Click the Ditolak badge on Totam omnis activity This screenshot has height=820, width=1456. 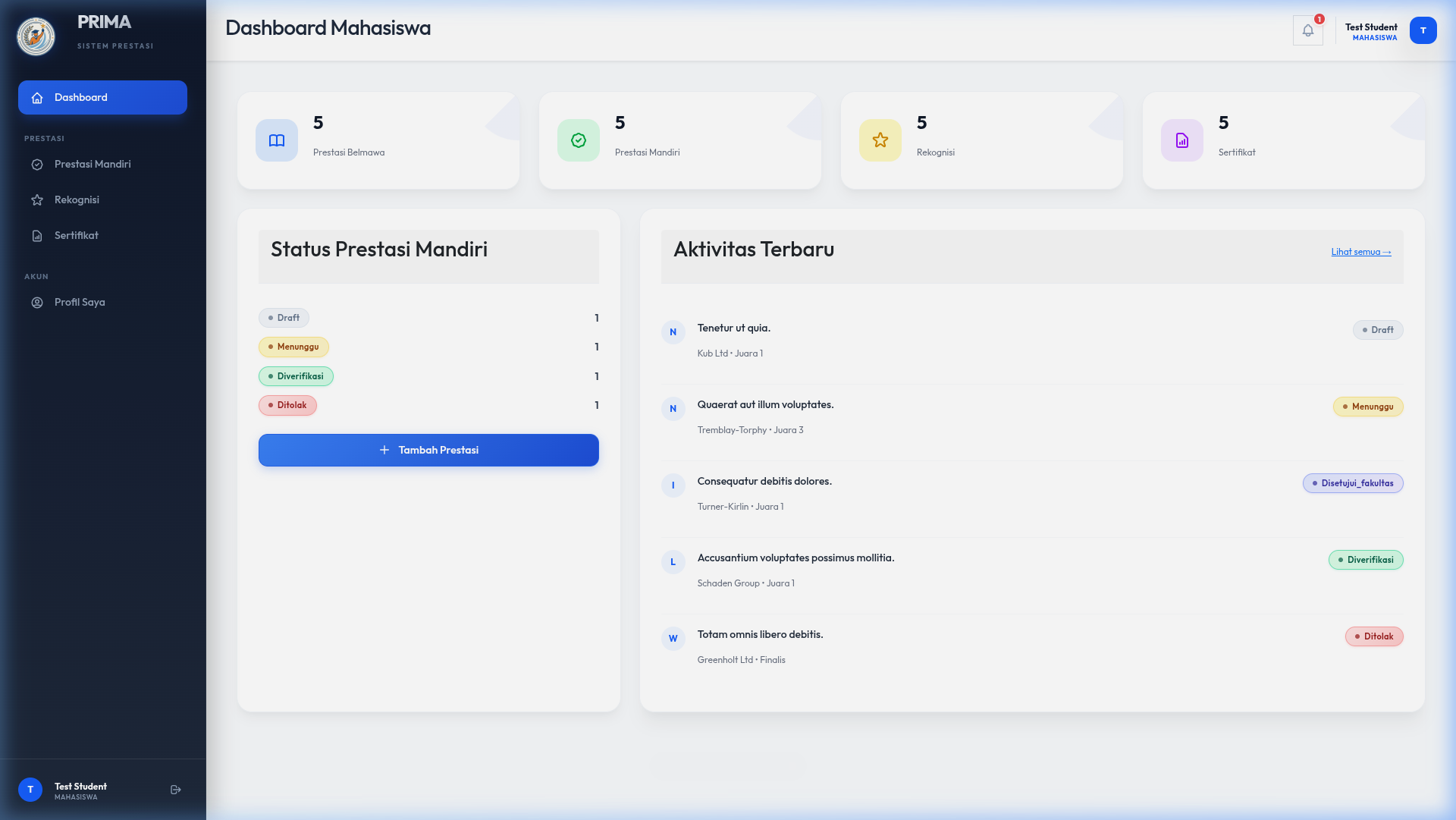pyautogui.click(x=1374, y=636)
